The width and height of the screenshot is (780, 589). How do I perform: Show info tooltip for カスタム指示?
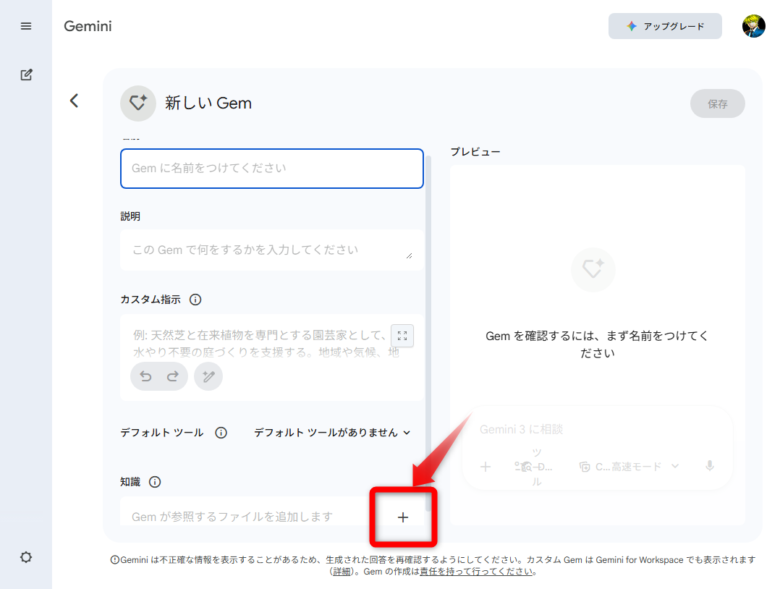click(x=195, y=299)
